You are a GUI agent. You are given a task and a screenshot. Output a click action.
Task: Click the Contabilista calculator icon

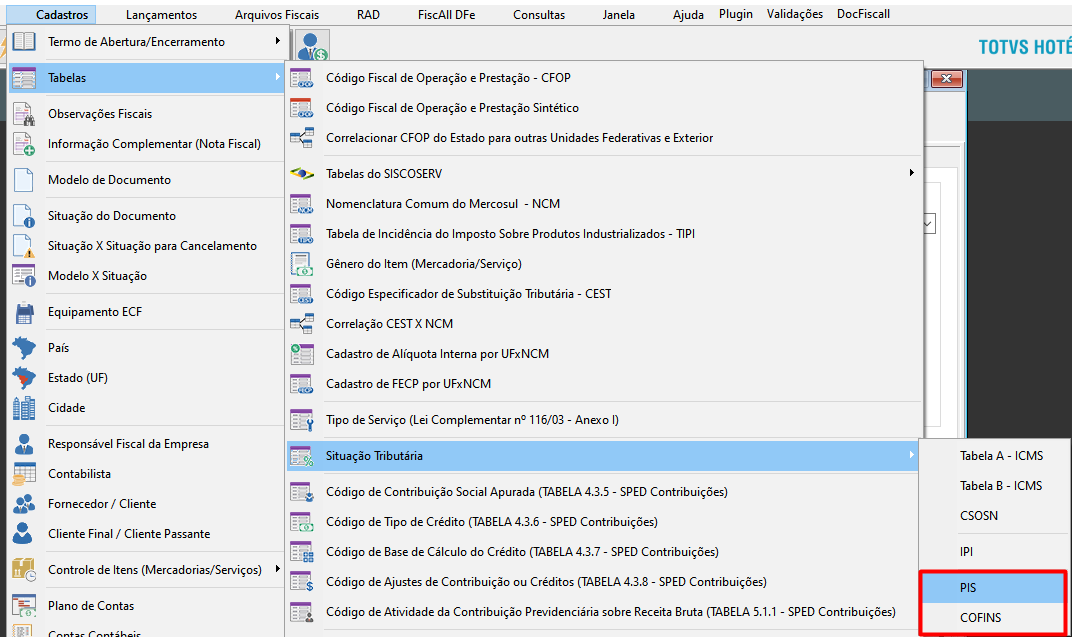(x=24, y=474)
